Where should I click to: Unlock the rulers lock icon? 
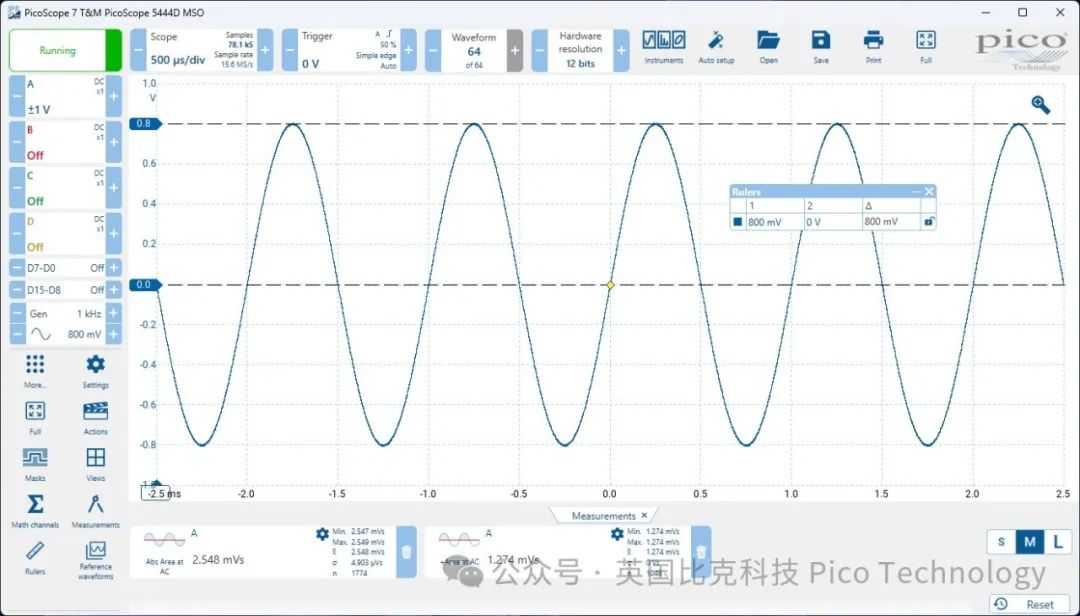coord(928,222)
